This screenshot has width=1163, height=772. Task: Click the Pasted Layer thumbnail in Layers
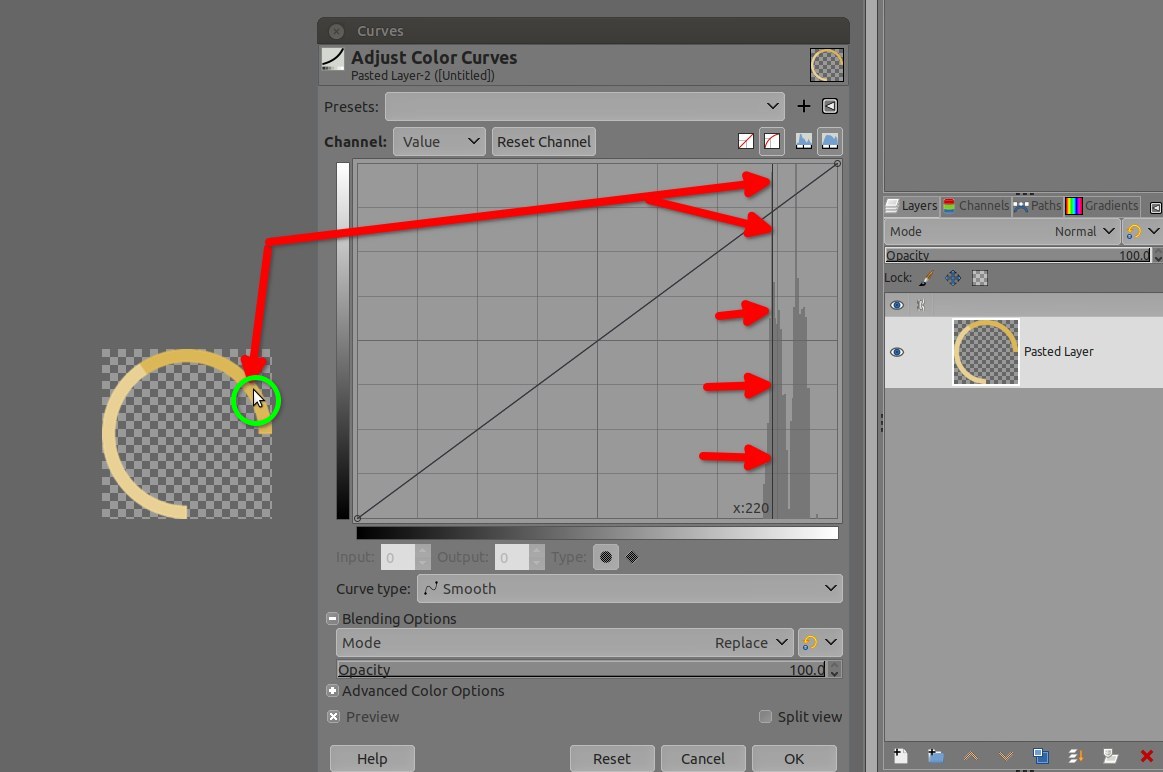(986, 352)
